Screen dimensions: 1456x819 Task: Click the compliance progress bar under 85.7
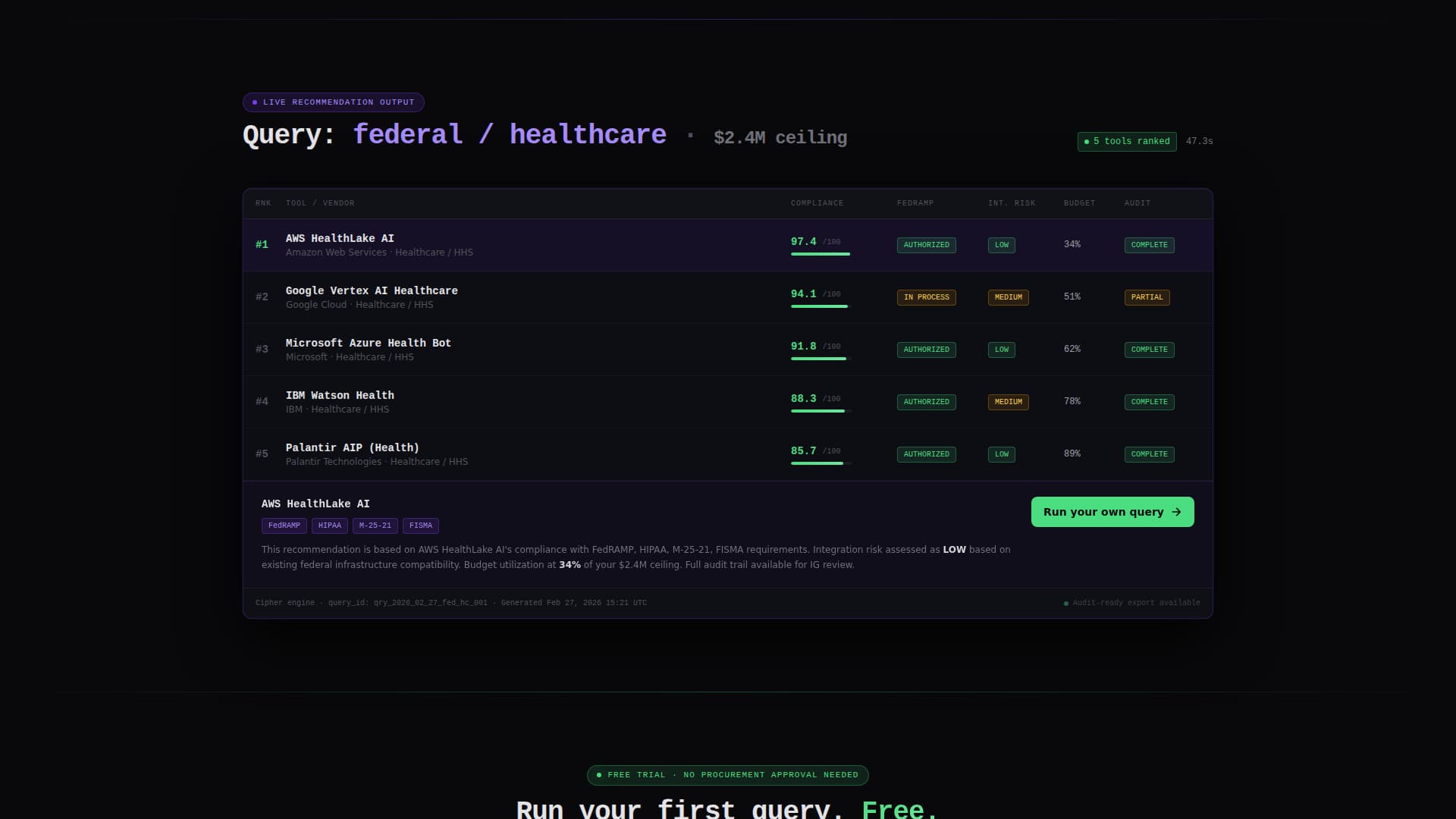pos(821,463)
